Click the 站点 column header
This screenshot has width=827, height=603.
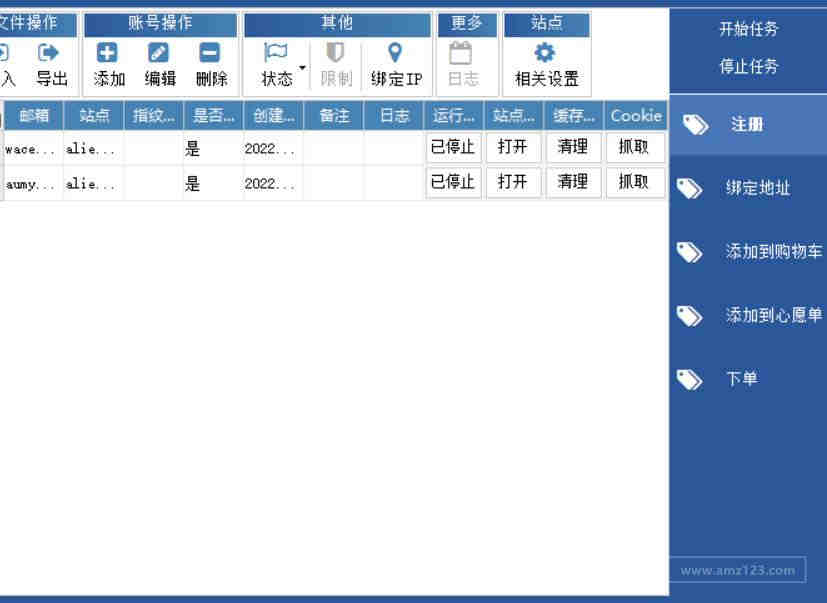tap(94, 116)
